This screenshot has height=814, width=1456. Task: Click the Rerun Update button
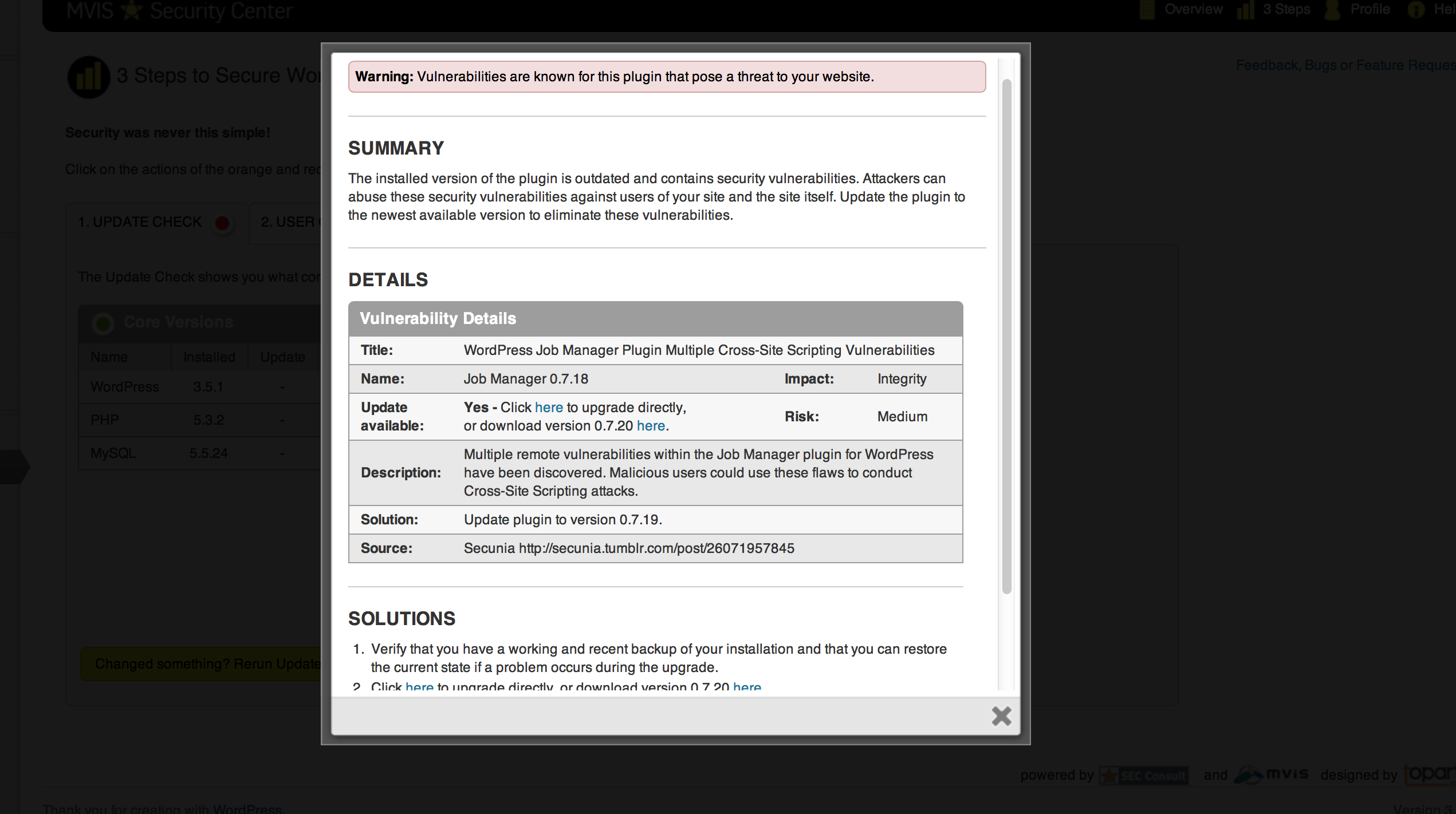[201, 664]
